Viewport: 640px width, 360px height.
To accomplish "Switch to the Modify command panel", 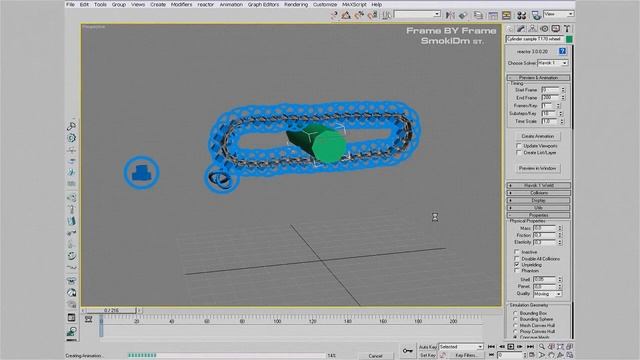I will click(521, 29).
